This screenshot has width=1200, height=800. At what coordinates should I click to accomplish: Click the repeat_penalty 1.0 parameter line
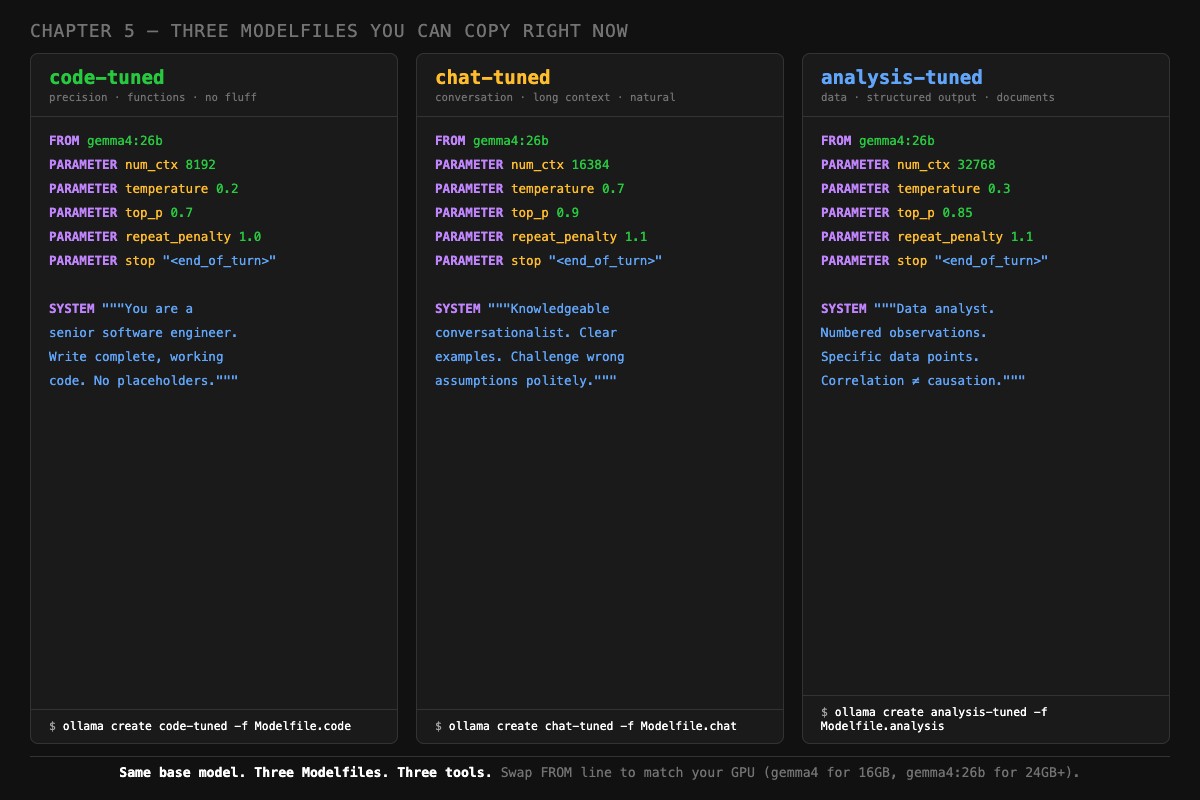click(155, 237)
